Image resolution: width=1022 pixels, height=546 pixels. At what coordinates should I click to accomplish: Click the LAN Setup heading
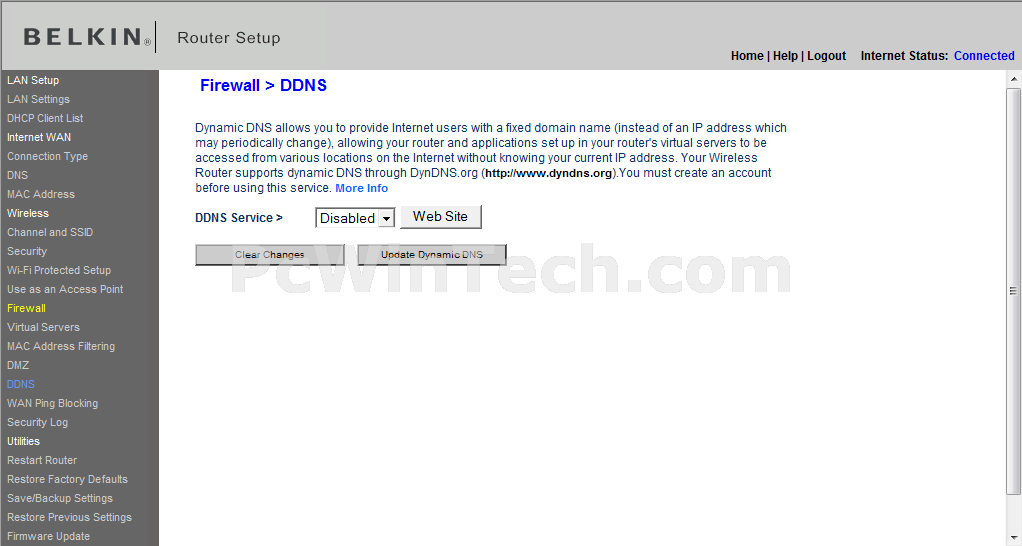click(x=33, y=80)
